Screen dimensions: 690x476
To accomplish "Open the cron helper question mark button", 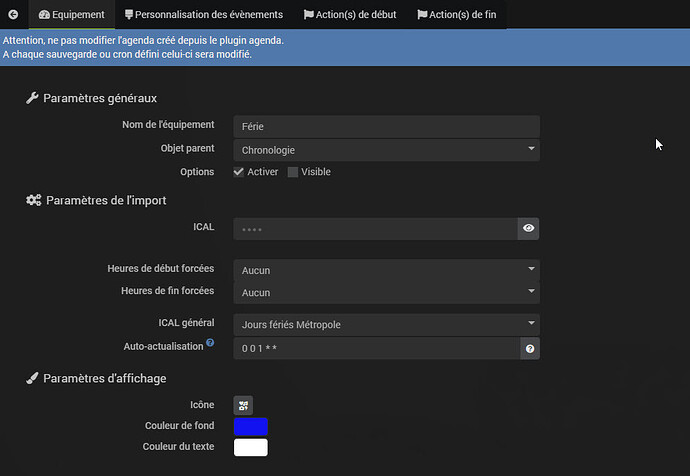I will (x=530, y=348).
